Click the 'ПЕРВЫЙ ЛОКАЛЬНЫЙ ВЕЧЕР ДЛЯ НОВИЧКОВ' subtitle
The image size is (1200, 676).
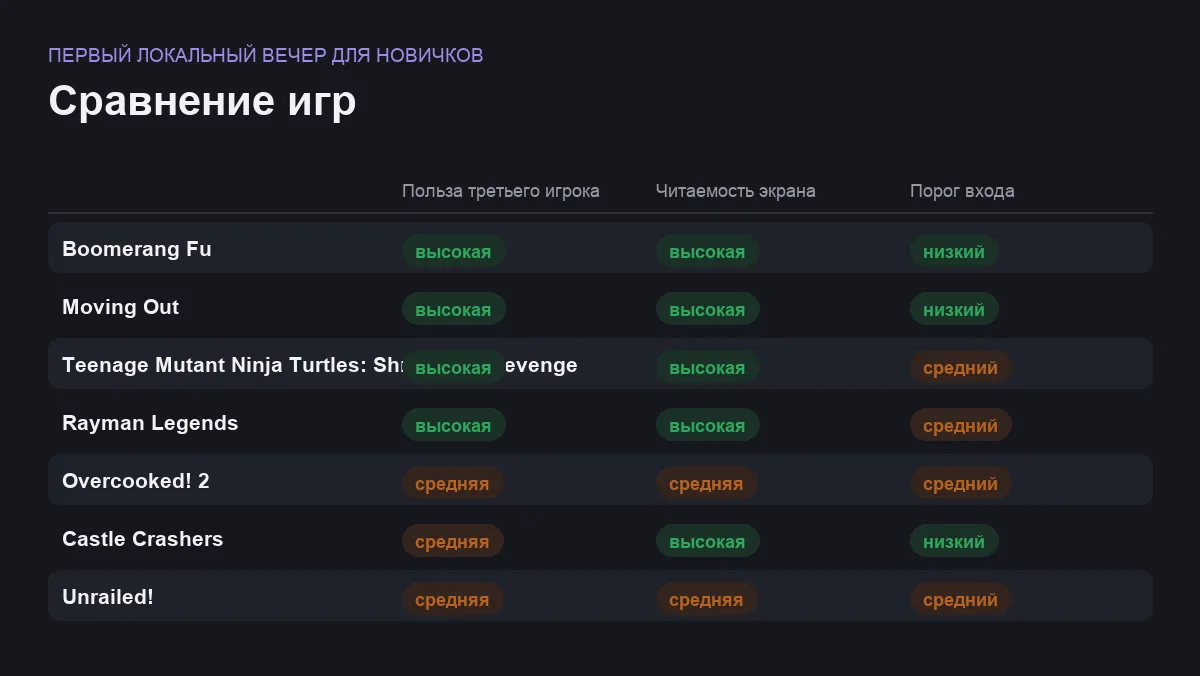click(266, 55)
